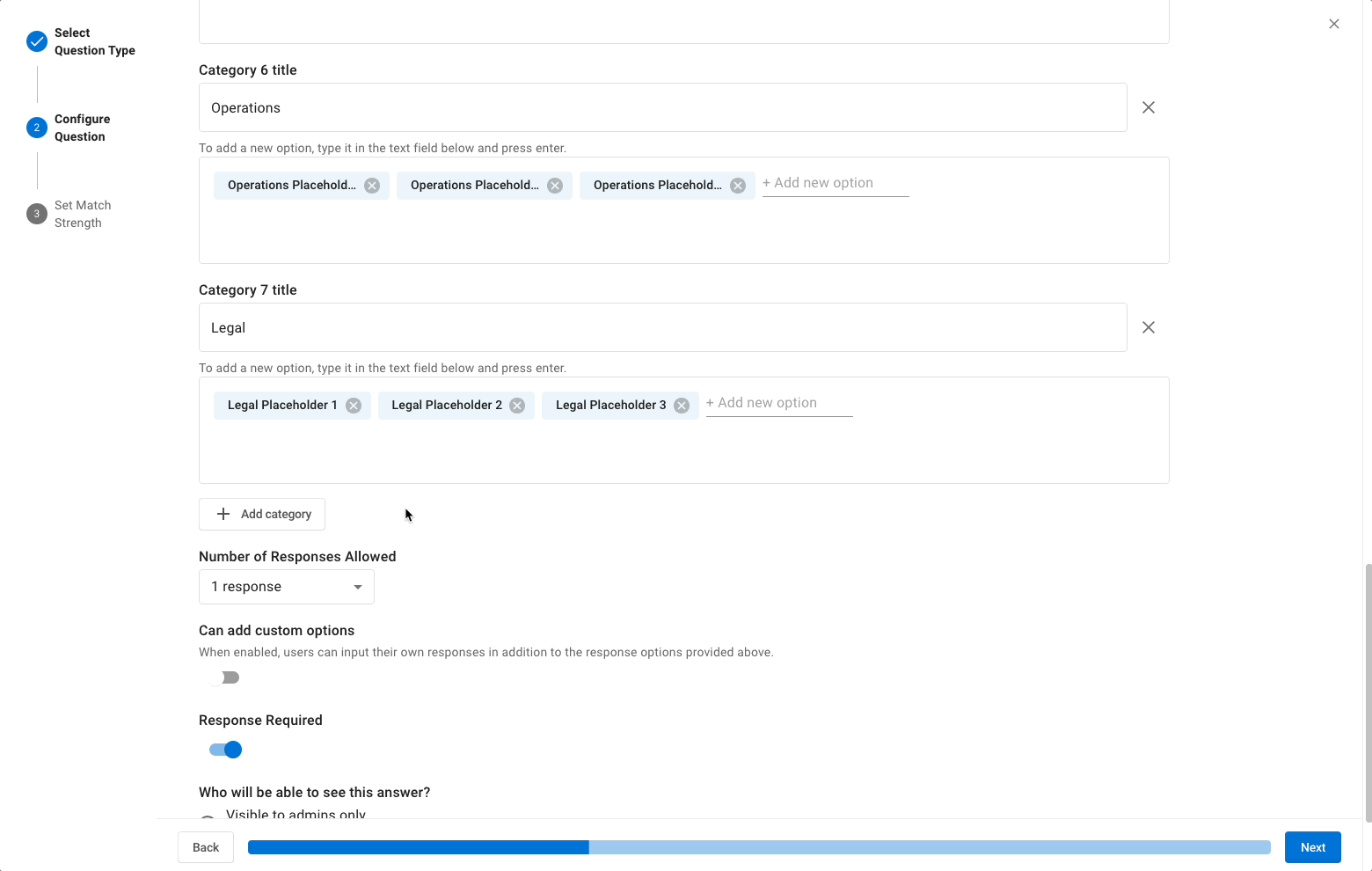This screenshot has width=1372, height=871.
Task: Close the question editor dialog
Action: point(1333,24)
